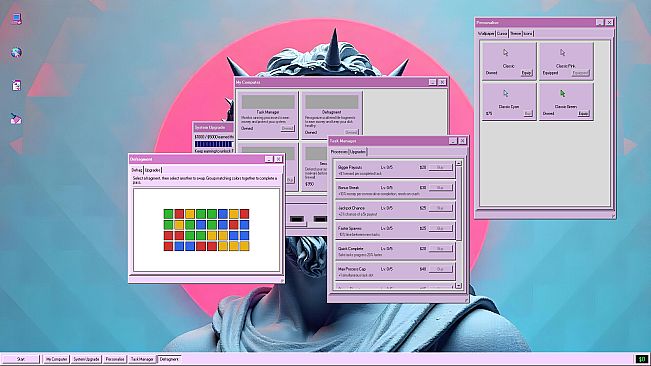This screenshot has height=366, width=651.
Task: Open the Processes tab in Task Manager
Action: point(339,152)
